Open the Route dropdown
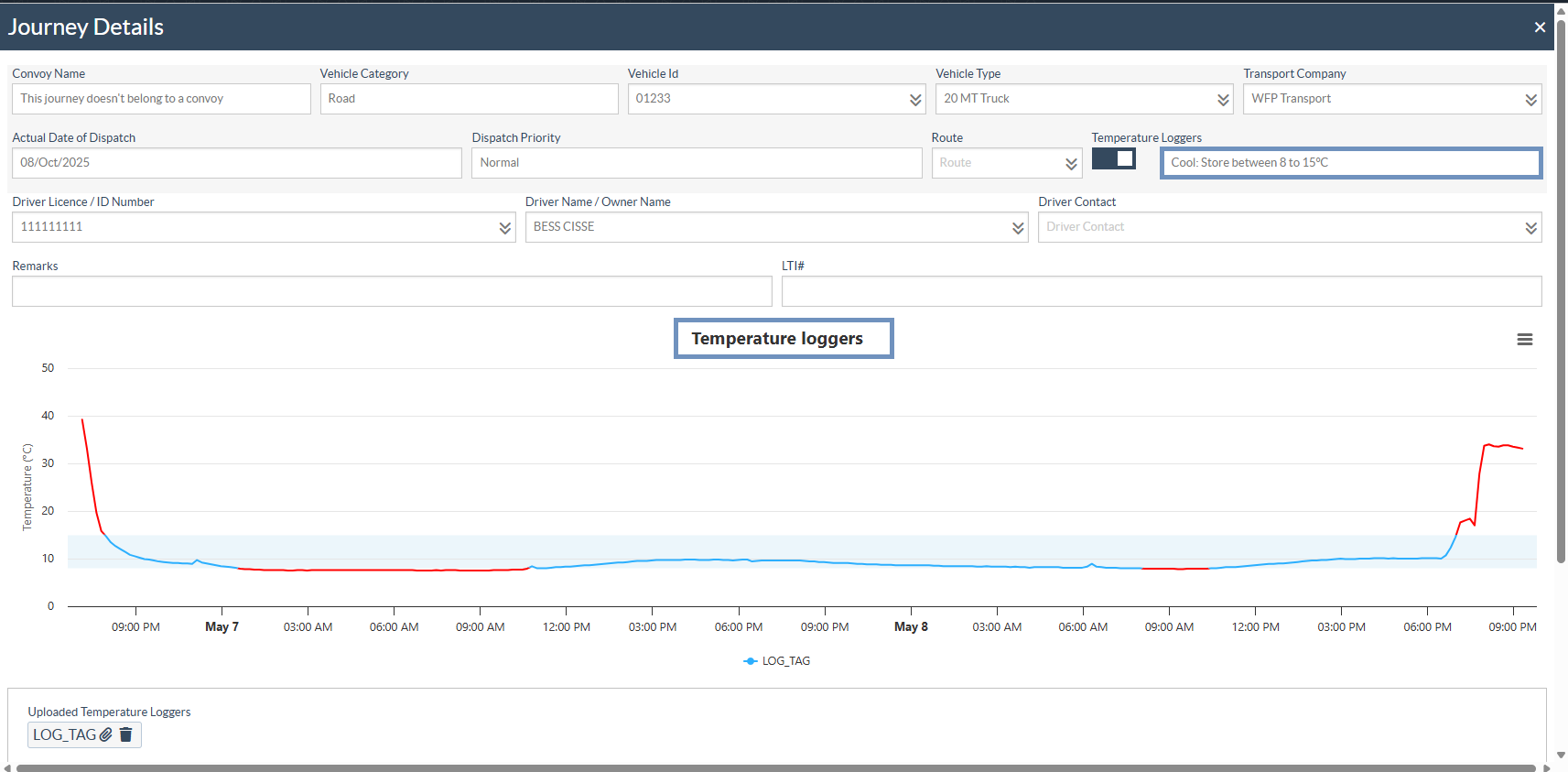 [1071, 164]
